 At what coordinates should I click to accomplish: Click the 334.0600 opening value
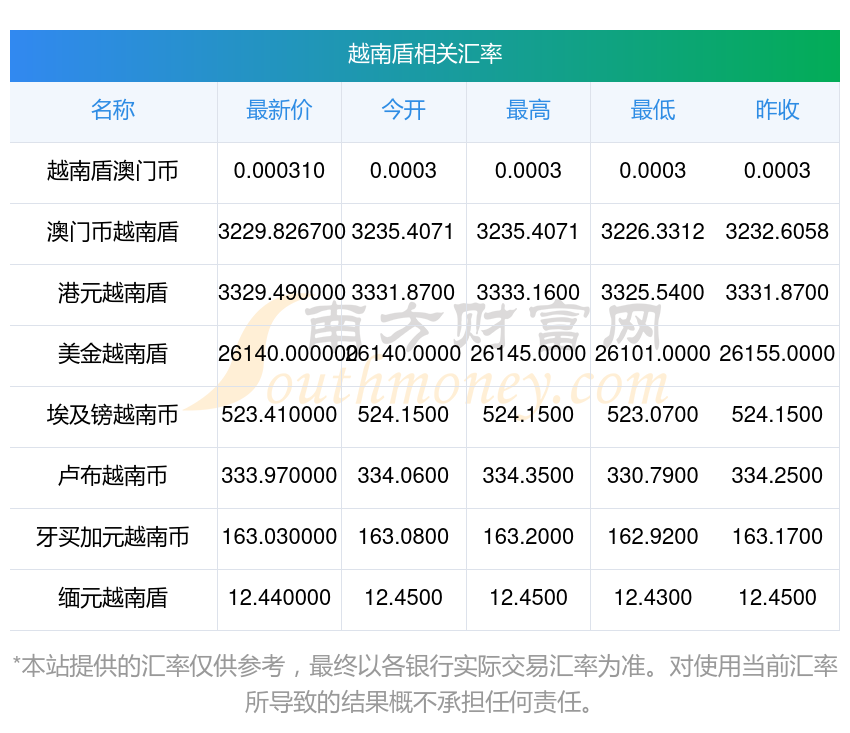pos(403,475)
